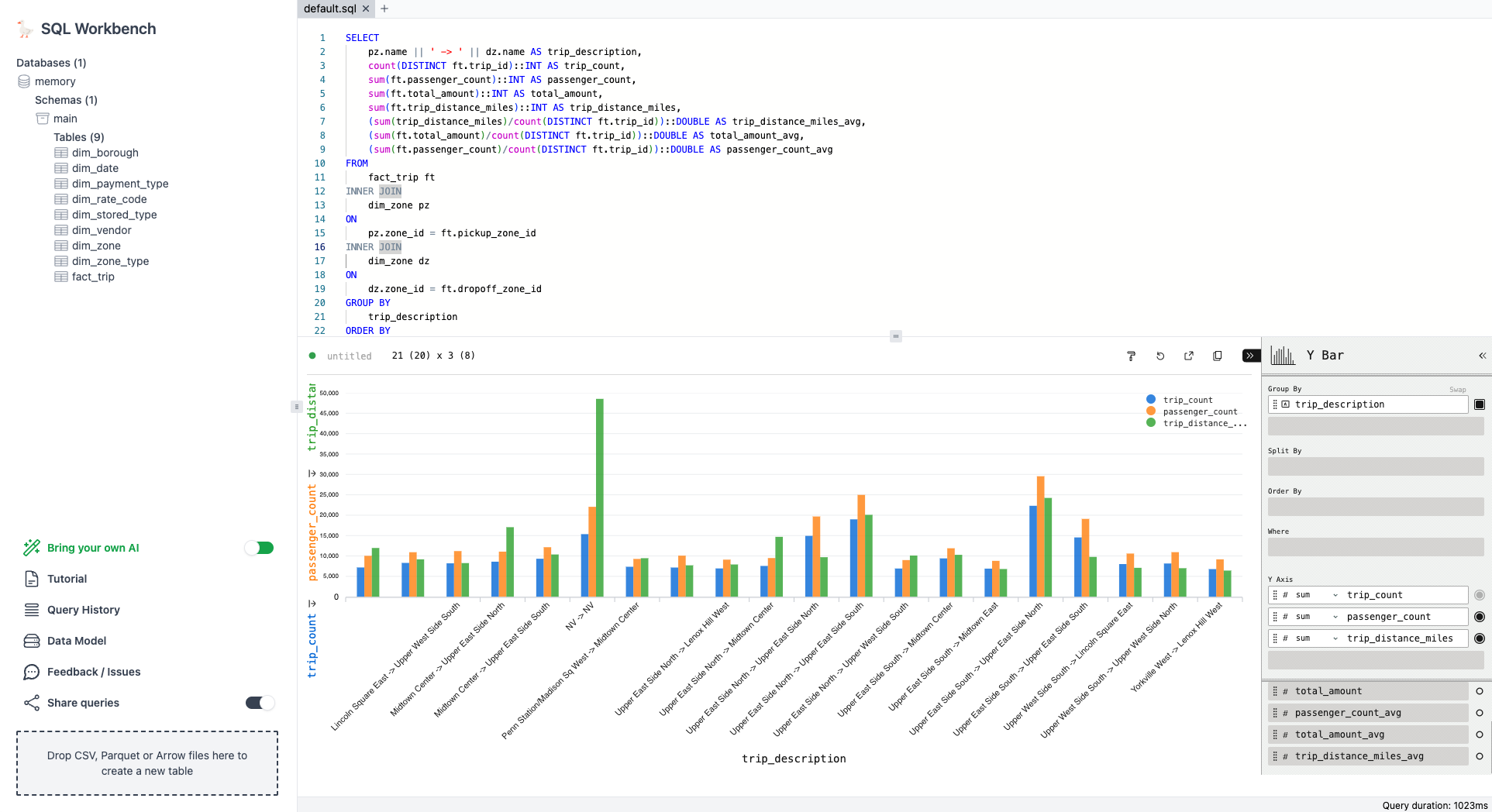This screenshot has height=812, width=1492.
Task: Click the Y Bar chart type icon
Action: click(1283, 355)
